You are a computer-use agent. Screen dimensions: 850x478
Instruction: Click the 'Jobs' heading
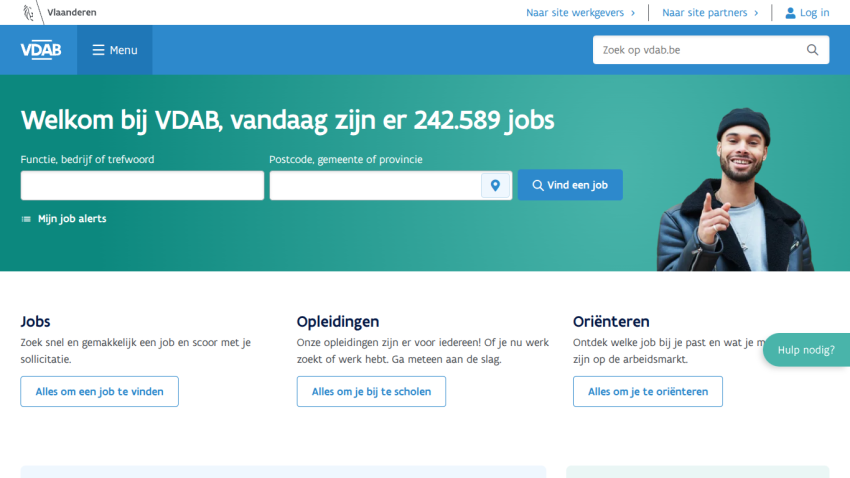point(35,321)
